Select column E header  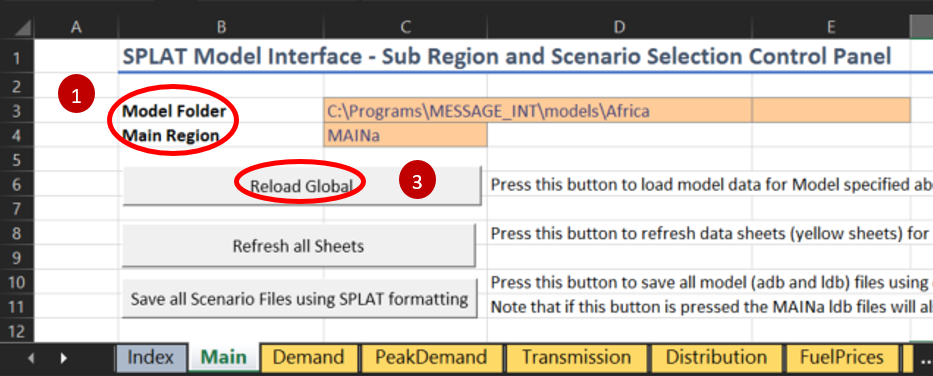(x=831, y=26)
